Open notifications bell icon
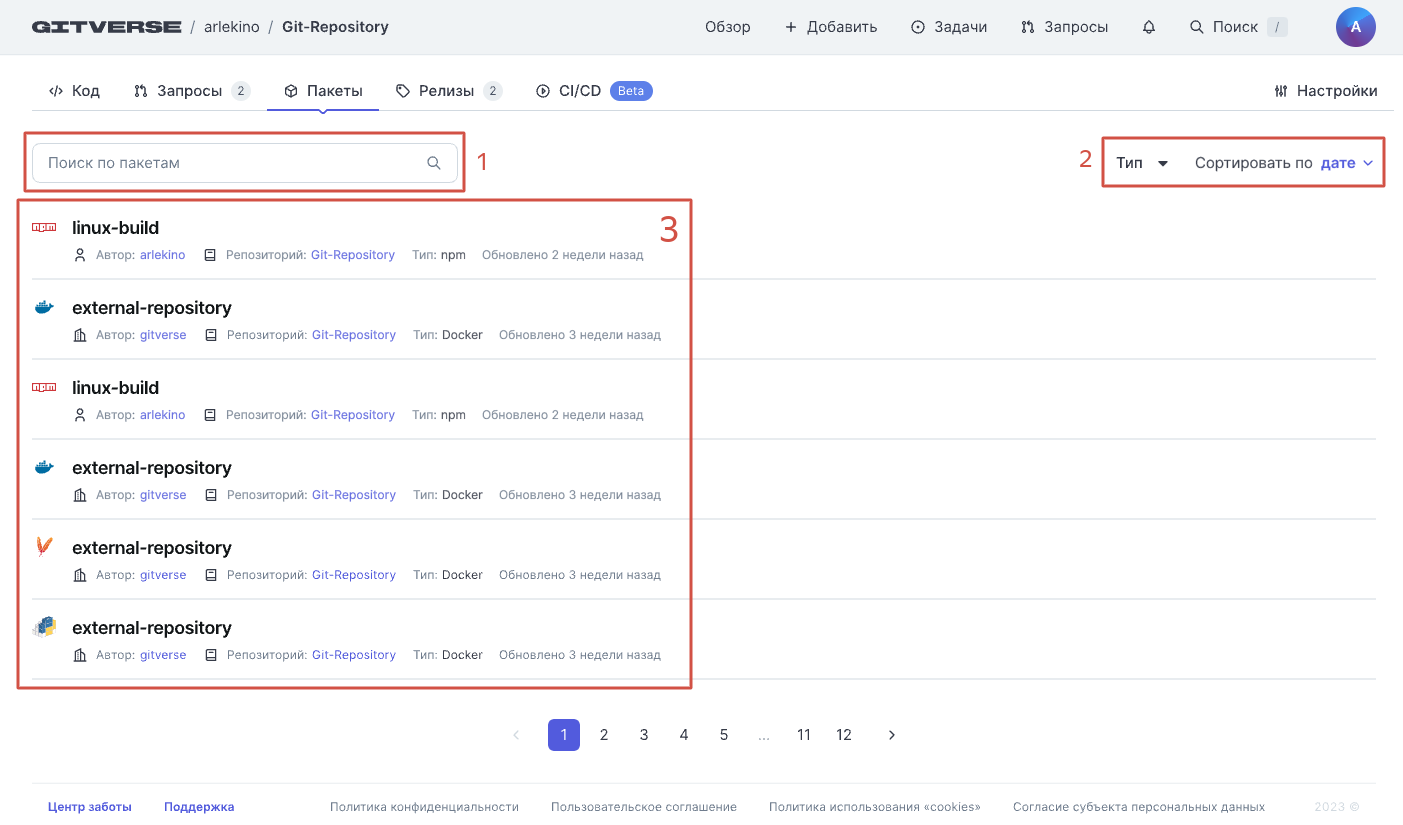Image resolution: width=1403 pixels, height=825 pixels. [1149, 27]
